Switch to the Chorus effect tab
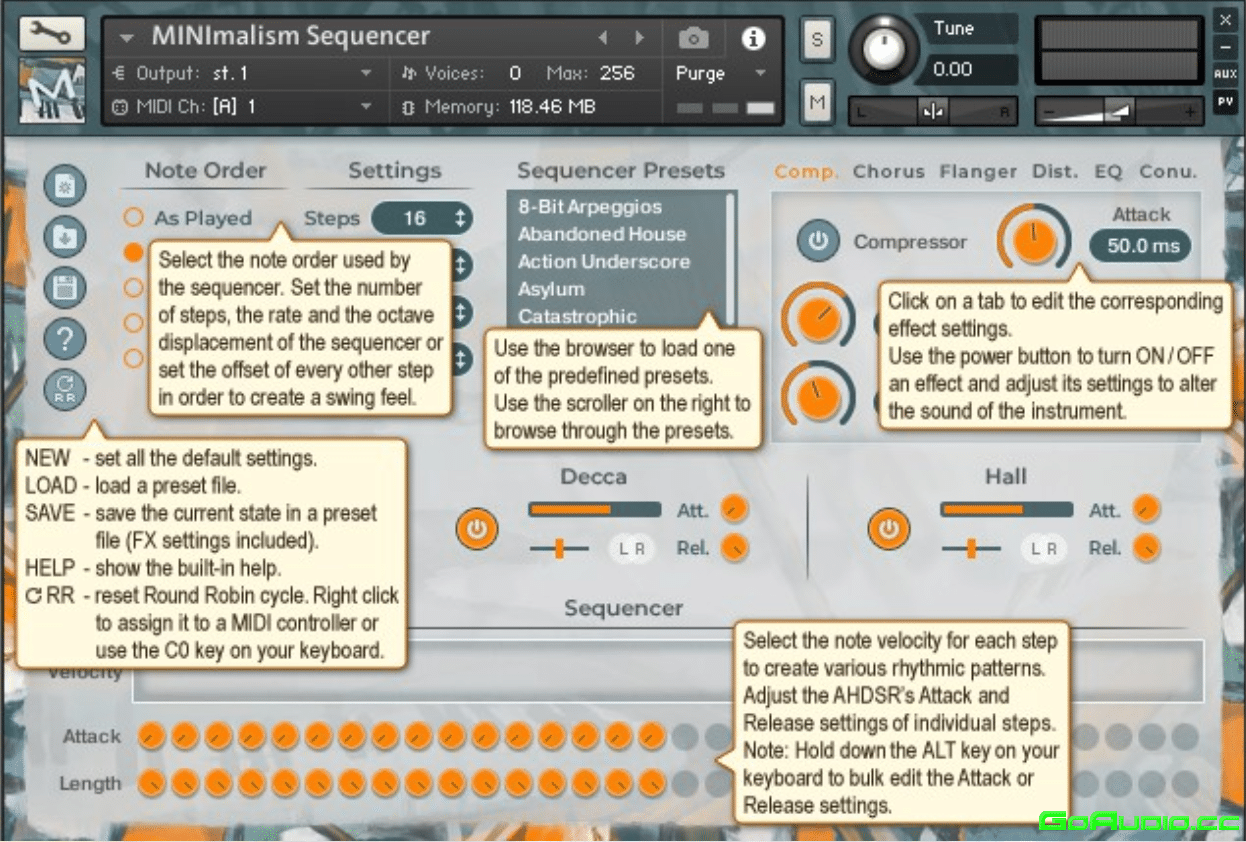 click(888, 171)
